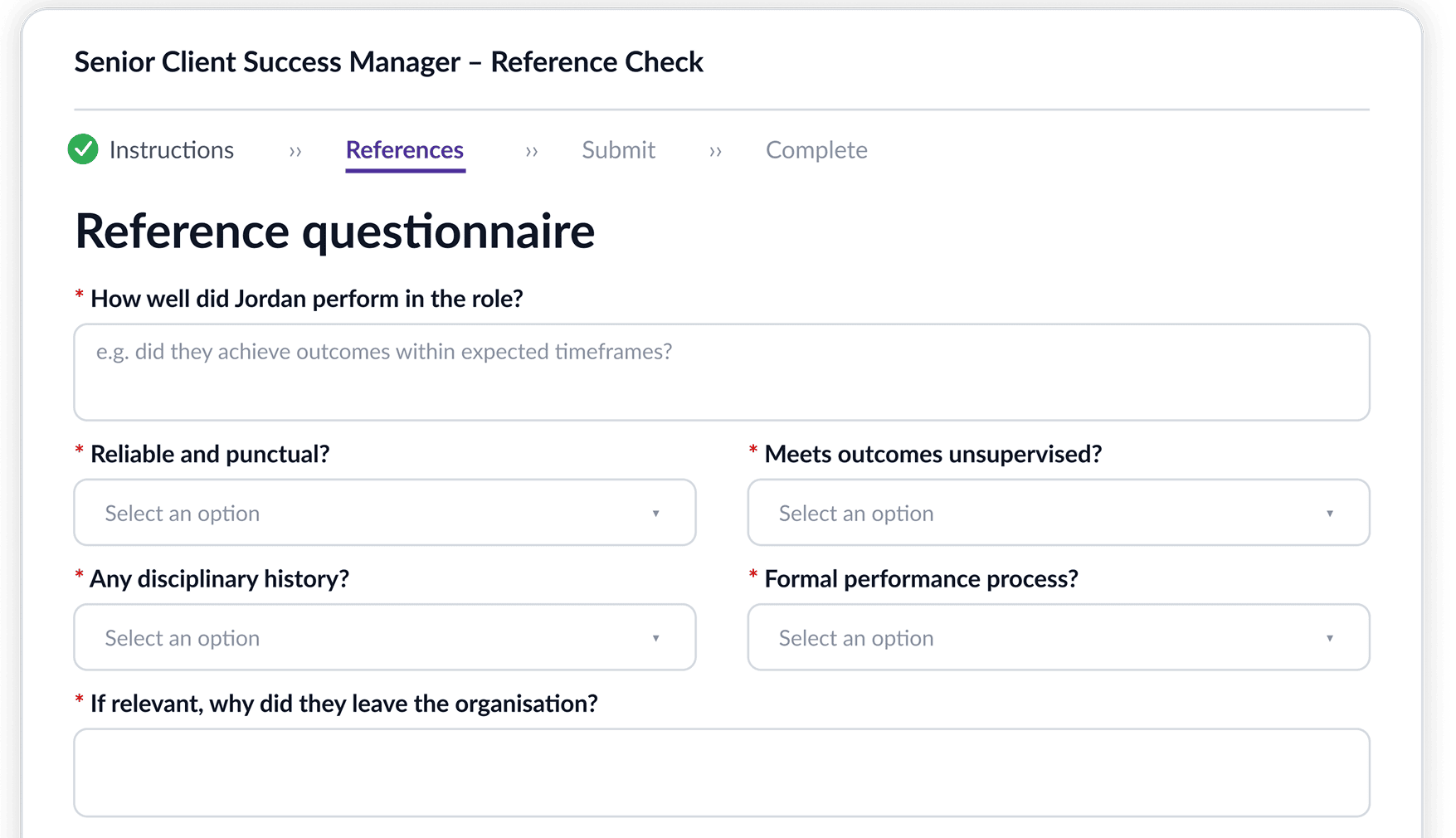Go to the Instructions step
This screenshot has height=838, width=1456.
pyautogui.click(x=172, y=150)
